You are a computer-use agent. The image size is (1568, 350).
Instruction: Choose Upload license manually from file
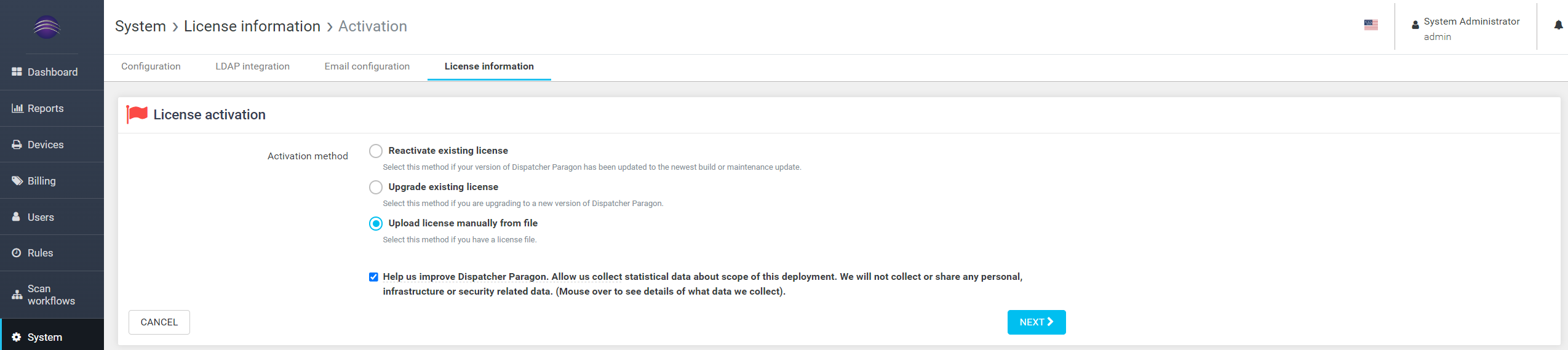[x=376, y=223]
